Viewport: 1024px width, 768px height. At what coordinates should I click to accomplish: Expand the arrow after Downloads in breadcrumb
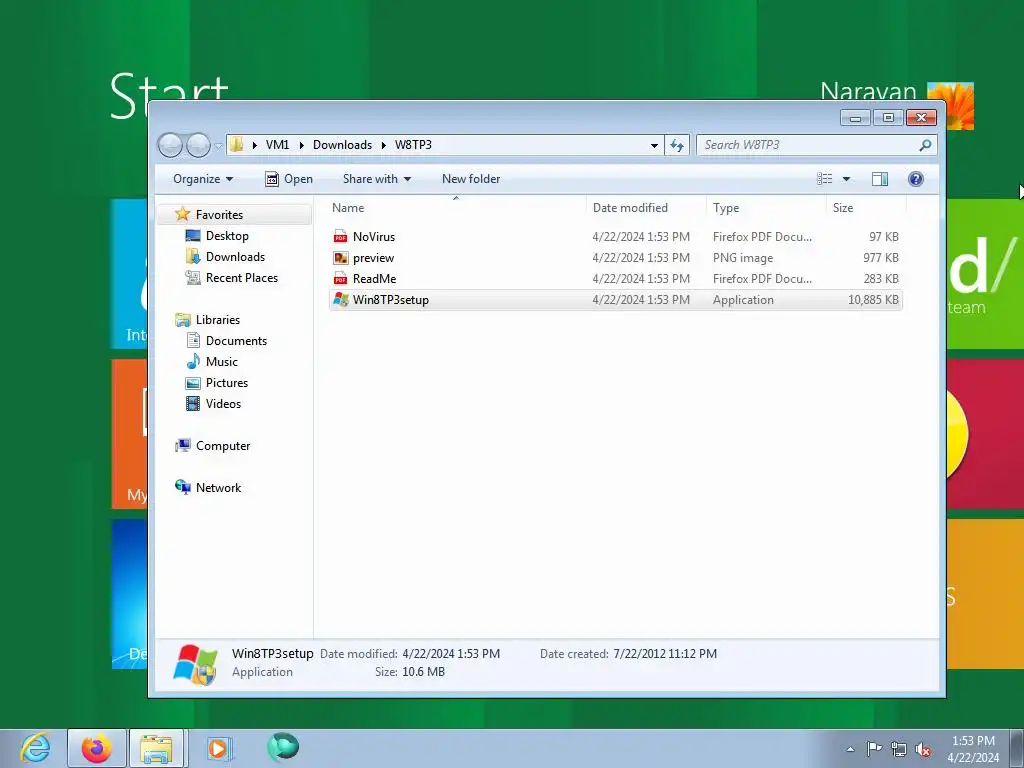tap(383, 145)
